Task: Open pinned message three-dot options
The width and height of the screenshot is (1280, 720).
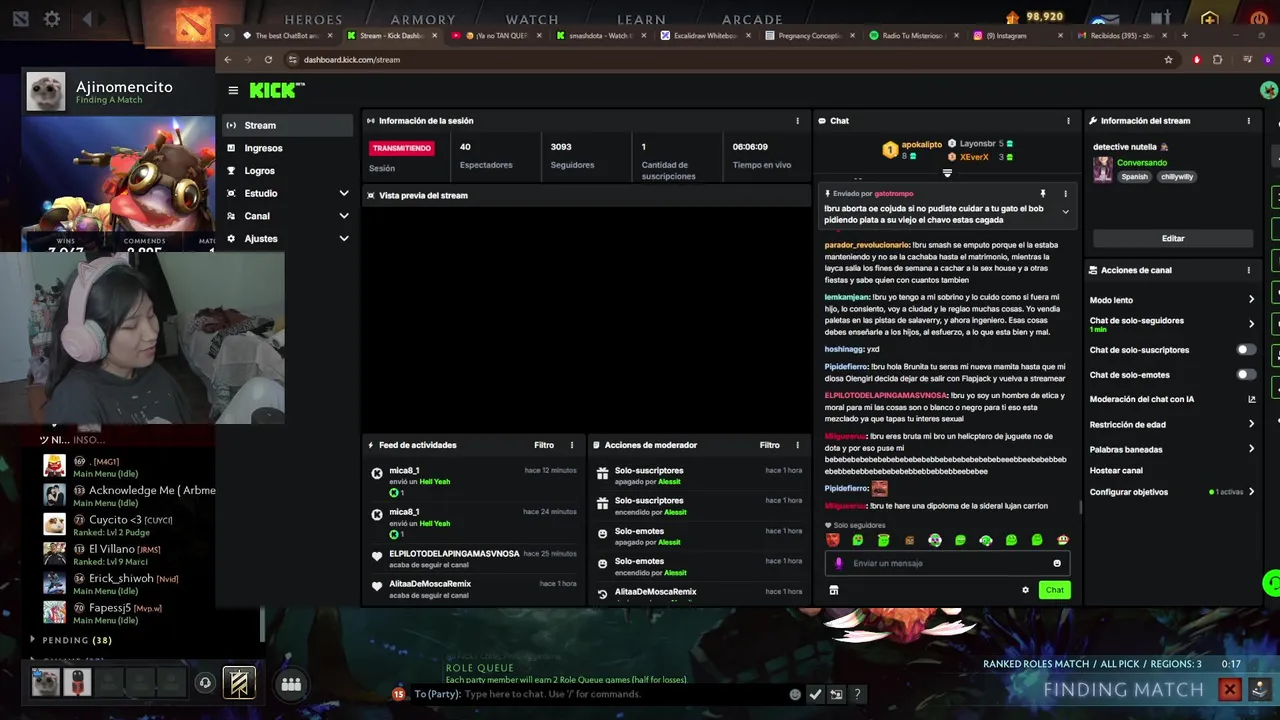Action: click(1065, 194)
